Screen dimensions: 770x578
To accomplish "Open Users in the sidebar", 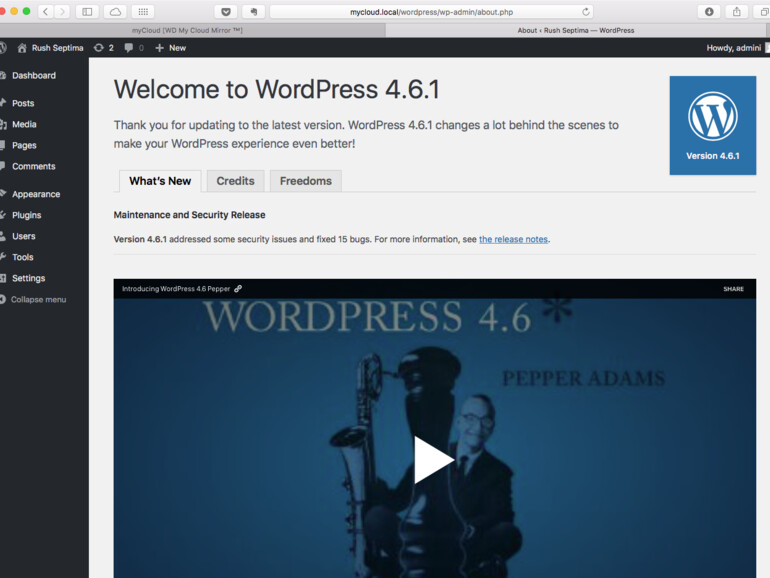I will click(24, 237).
